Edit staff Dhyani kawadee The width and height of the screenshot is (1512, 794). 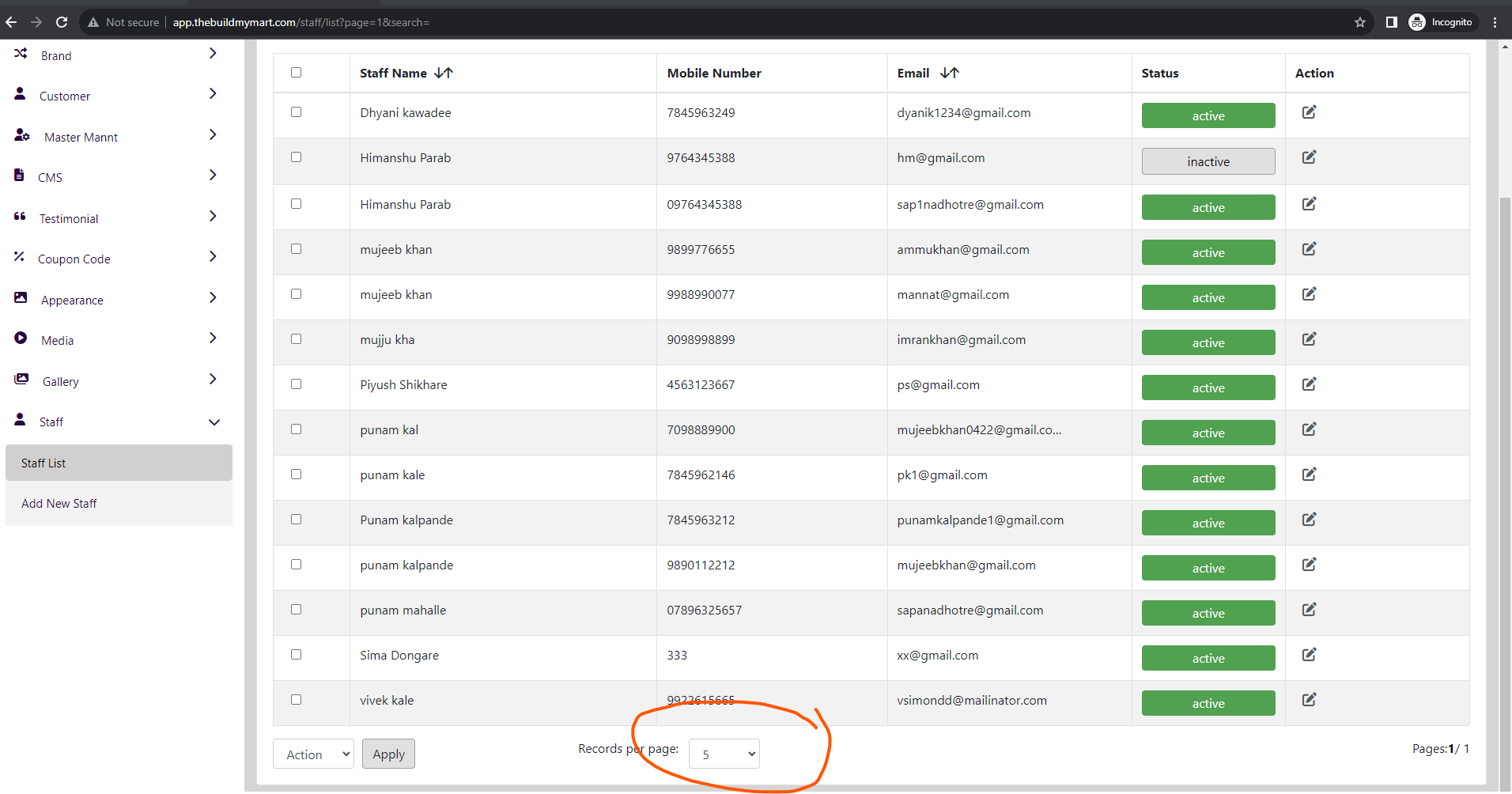(1309, 112)
